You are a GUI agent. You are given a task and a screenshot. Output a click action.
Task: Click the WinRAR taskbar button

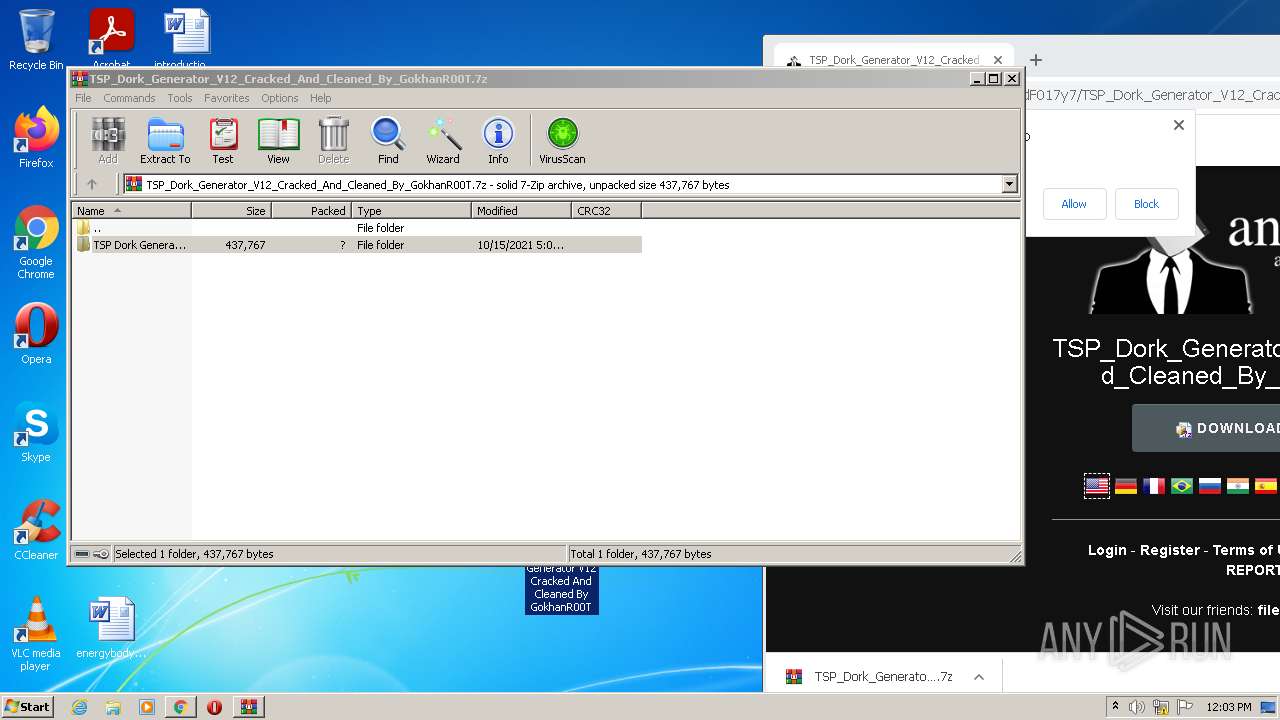click(x=248, y=707)
